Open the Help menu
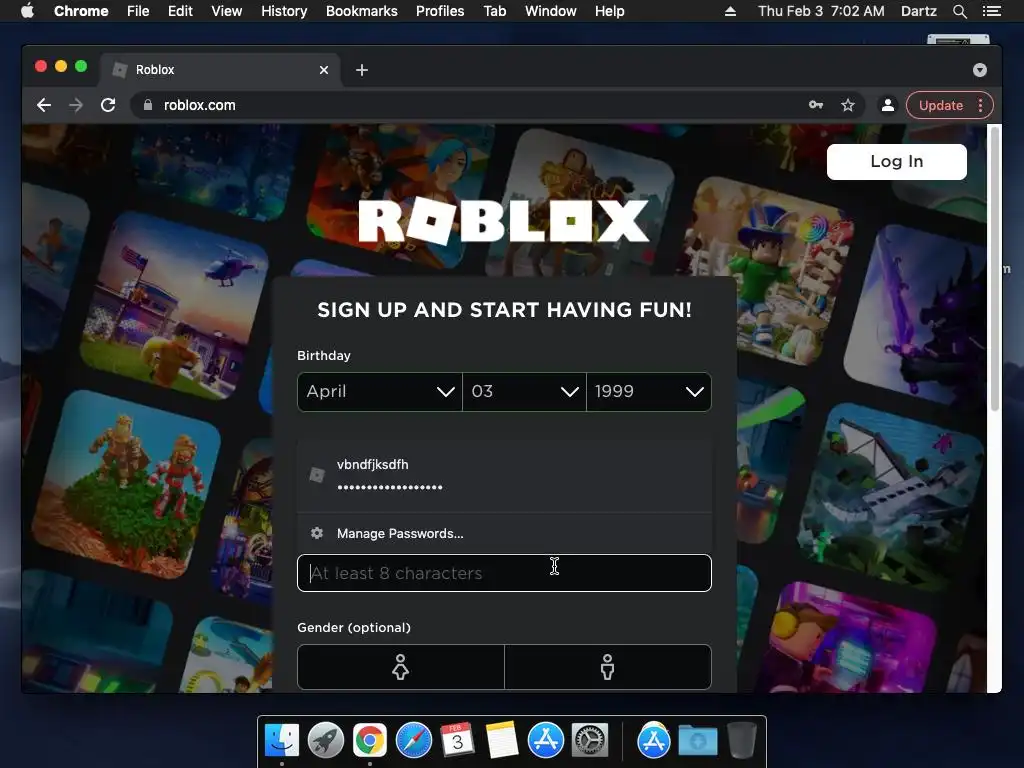Screen dimensions: 1024x768 [x=609, y=11]
